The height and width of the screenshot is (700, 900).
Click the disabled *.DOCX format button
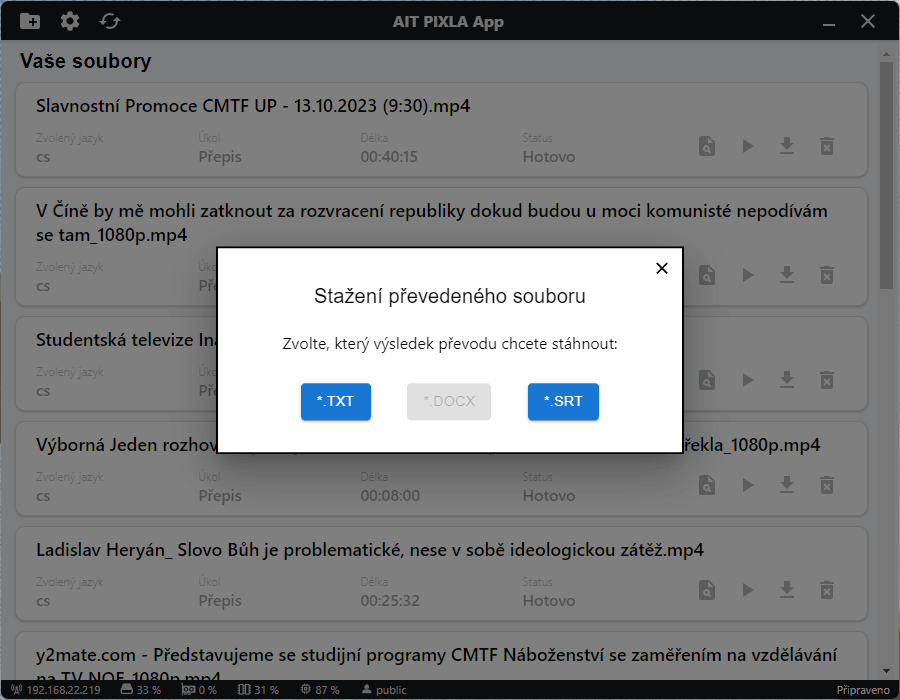(449, 401)
